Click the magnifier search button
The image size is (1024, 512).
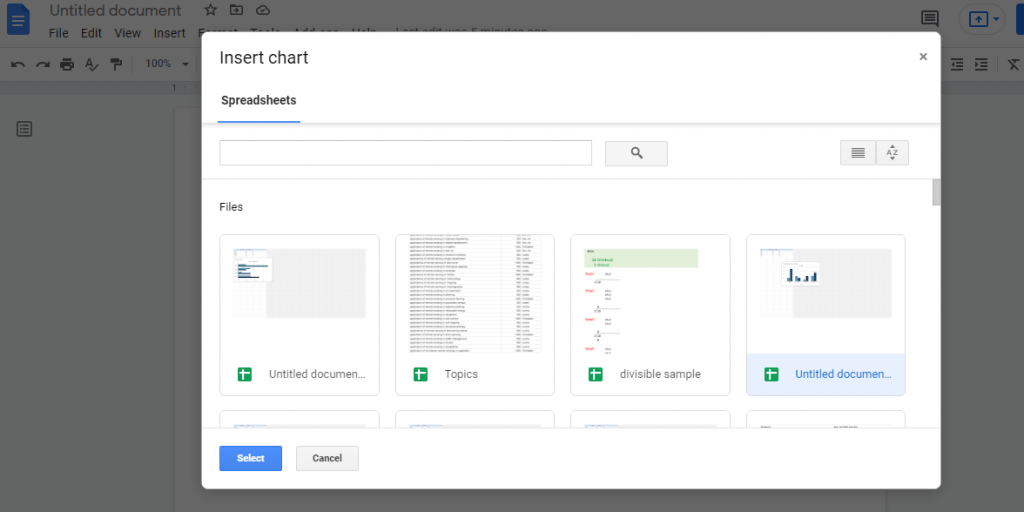(637, 153)
